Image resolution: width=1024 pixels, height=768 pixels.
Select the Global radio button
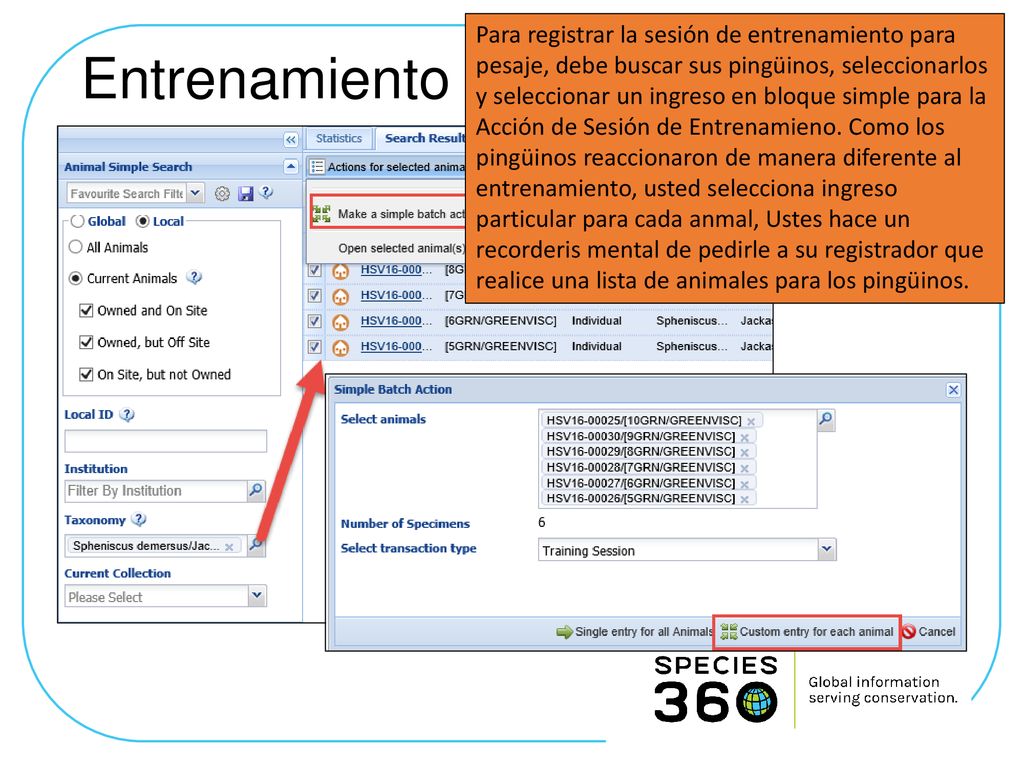(x=78, y=221)
